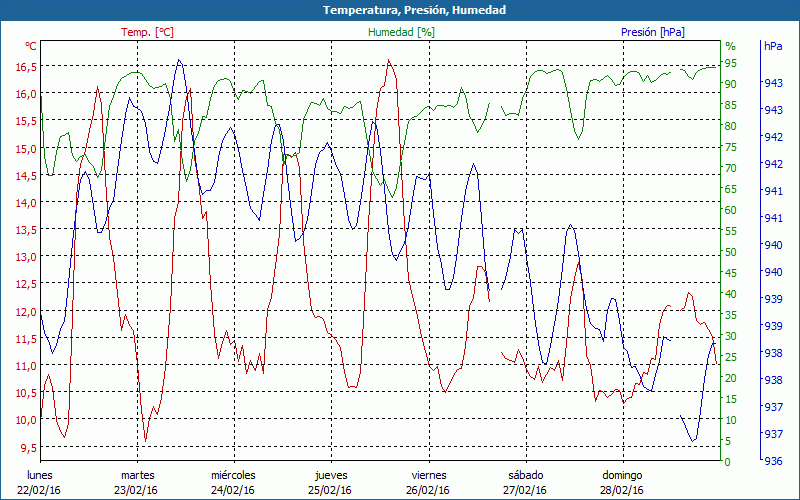Click the °C unit label on left axis

tap(31, 46)
